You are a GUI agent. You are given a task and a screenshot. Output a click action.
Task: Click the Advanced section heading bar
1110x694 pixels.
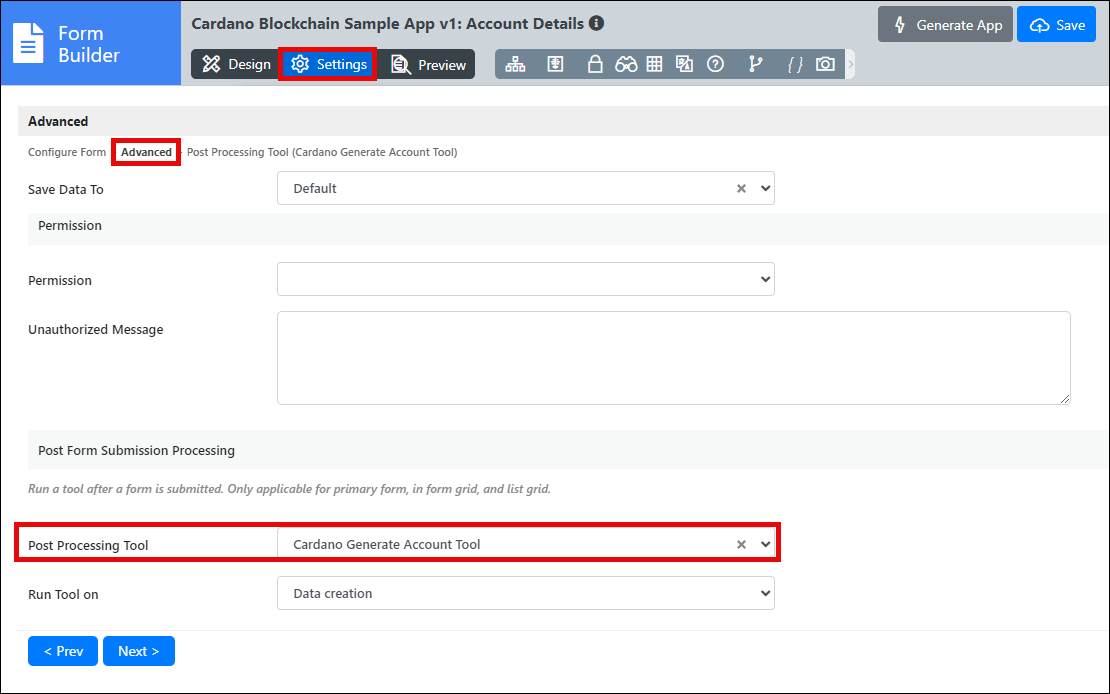click(x=563, y=121)
